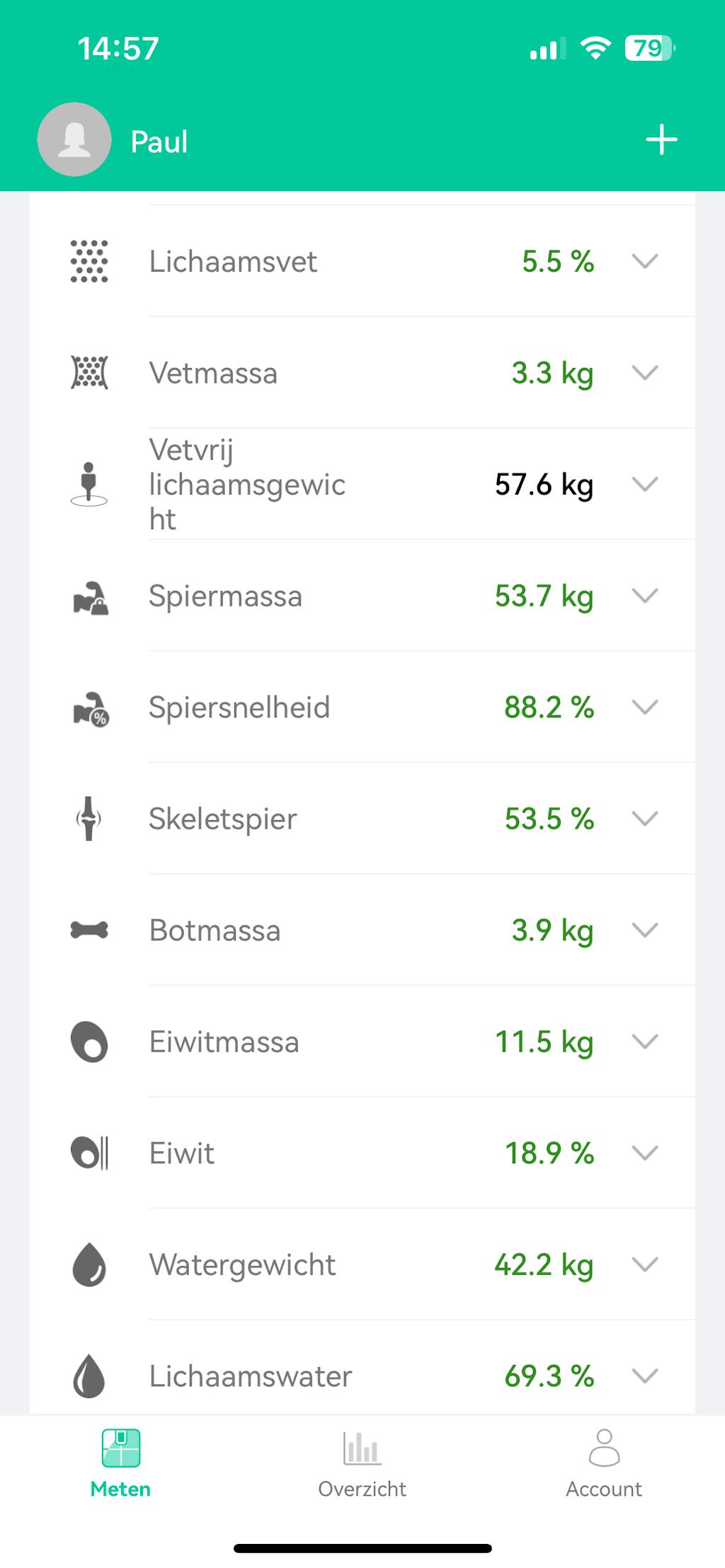The height and width of the screenshot is (1568, 725).
Task: Expand the Eiwit row chevron
Action: coord(644,1153)
